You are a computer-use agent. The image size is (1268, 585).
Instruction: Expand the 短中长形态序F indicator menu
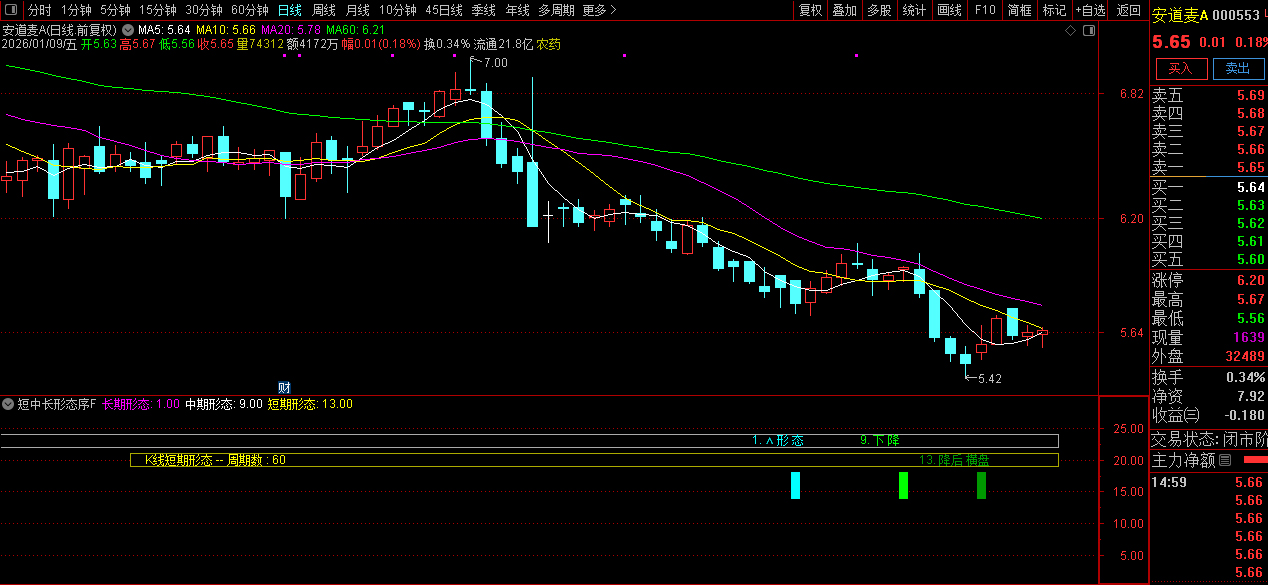pyautogui.click(x=9, y=404)
